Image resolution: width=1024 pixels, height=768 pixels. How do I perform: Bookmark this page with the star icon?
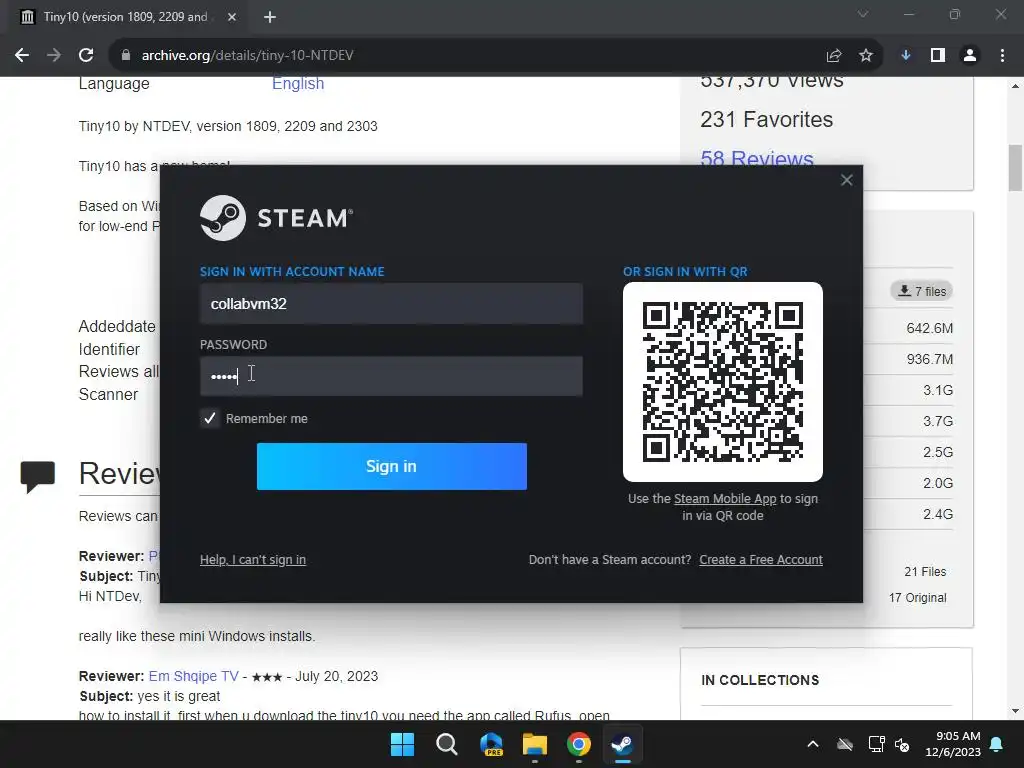(x=866, y=56)
